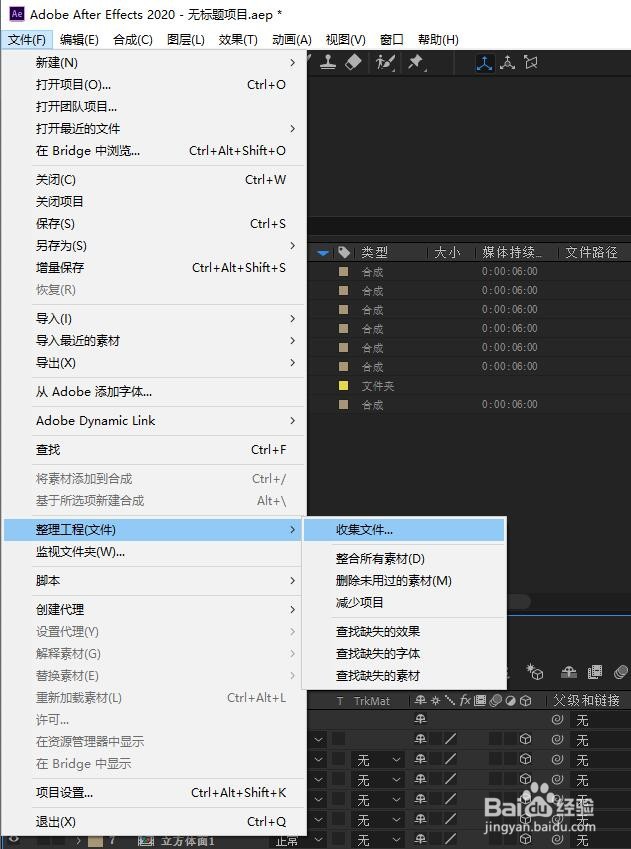Click the 父级和链接 column header
This screenshot has width=631, height=849.
tap(586, 701)
